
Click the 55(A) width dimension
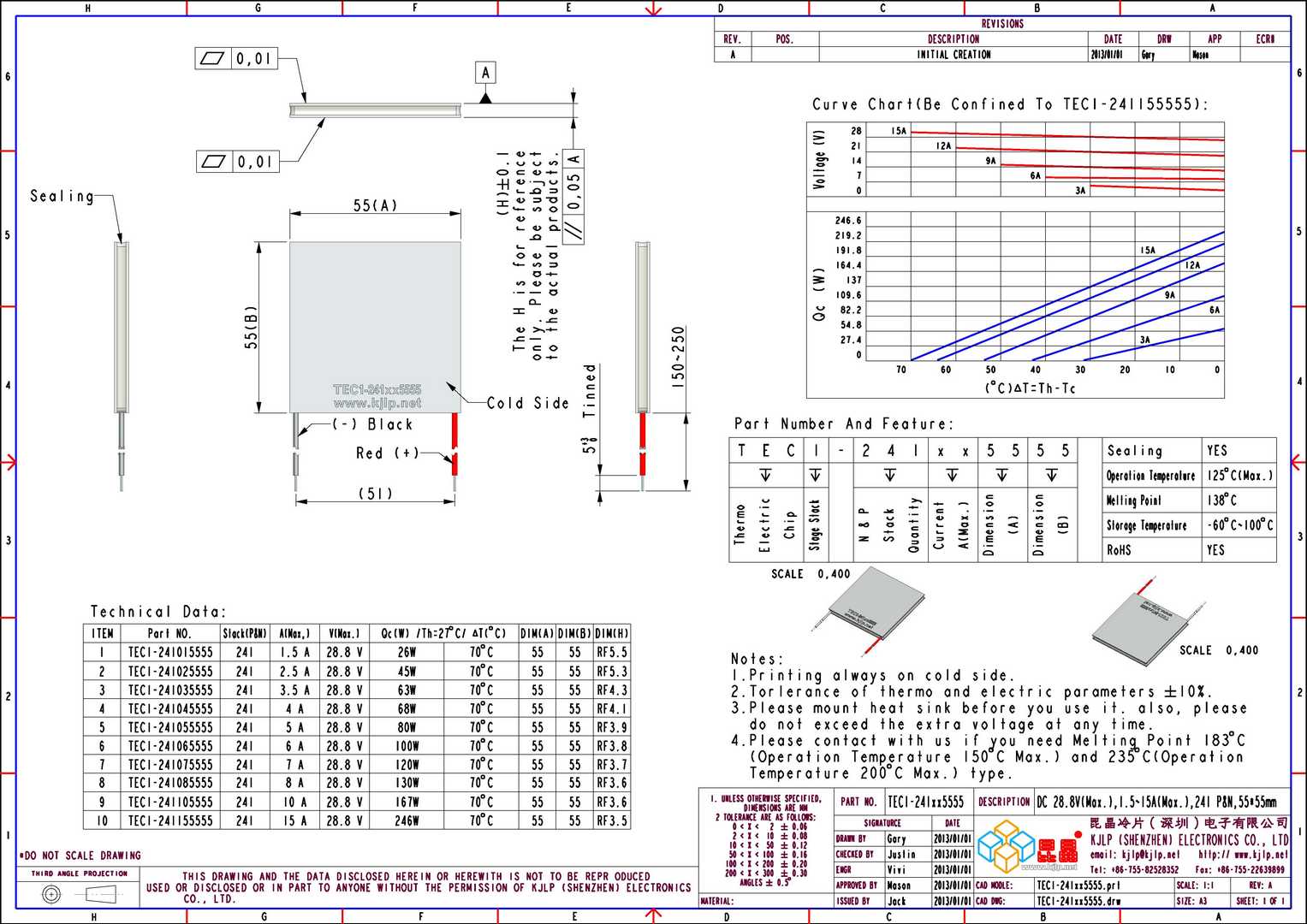coord(375,205)
